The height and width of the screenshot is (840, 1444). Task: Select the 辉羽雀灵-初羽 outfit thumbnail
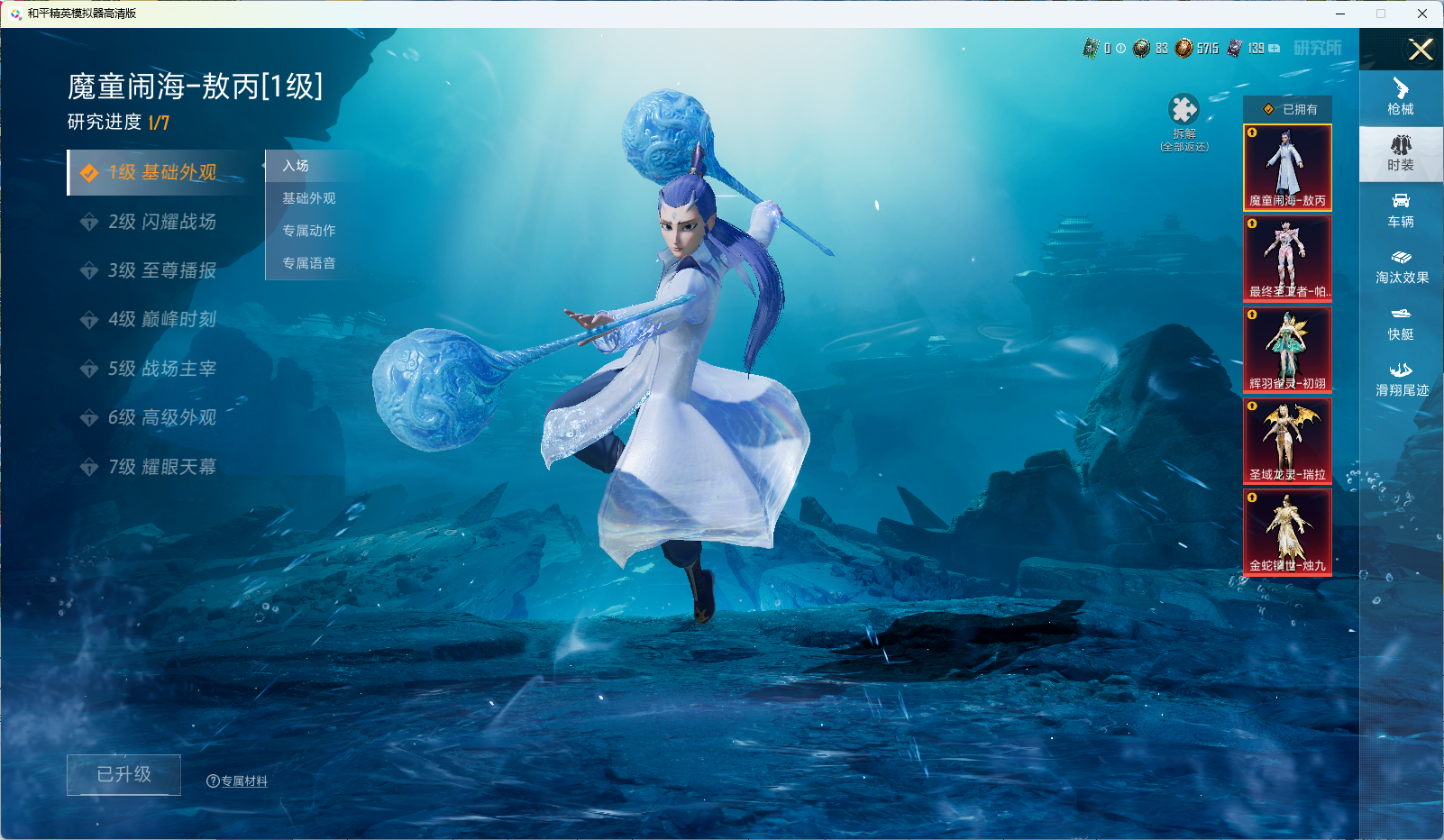tap(1287, 350)
